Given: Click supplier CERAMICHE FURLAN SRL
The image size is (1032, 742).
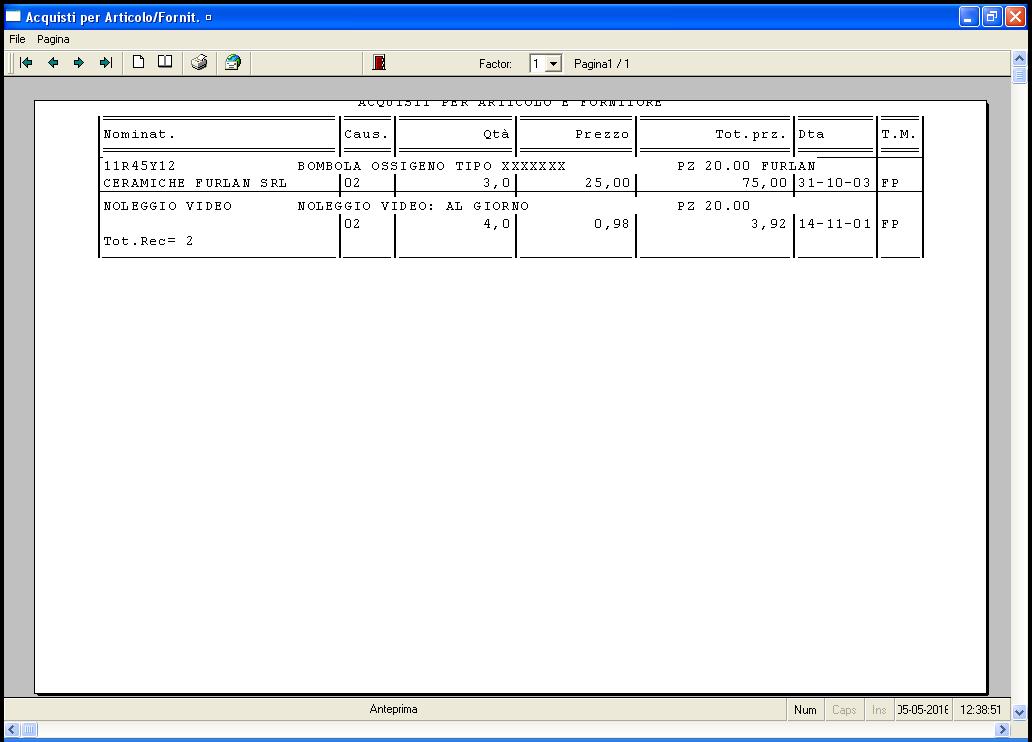Looking at the screenshot, I should click(195, 183).
